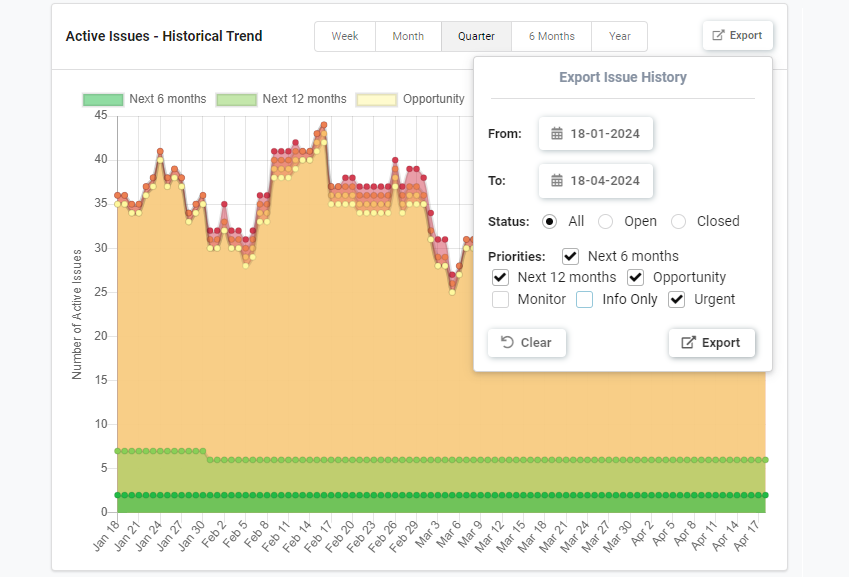Image resolution: width=849 pixels, height=577 pixels.
Task: Enable the Monitor priority checkbox
Action: click(x=500, y=299)
